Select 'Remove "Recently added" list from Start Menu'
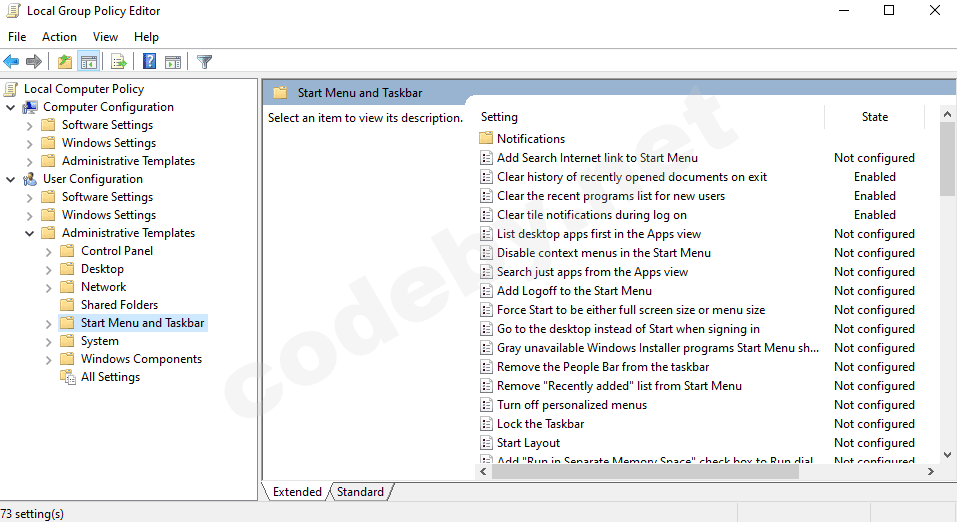 coord(619,386)
